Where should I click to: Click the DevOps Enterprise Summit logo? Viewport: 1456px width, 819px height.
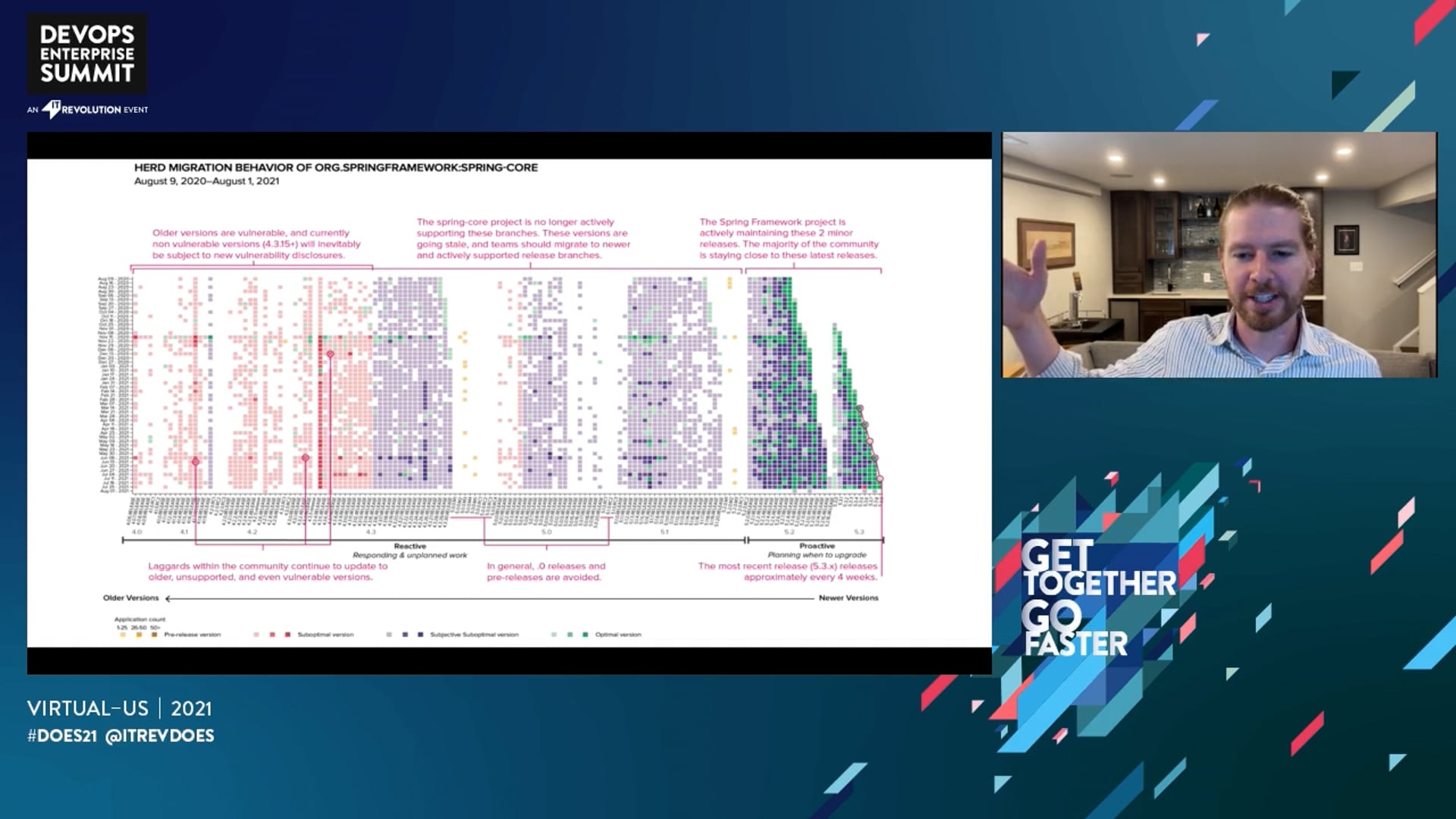click(87, 54)
